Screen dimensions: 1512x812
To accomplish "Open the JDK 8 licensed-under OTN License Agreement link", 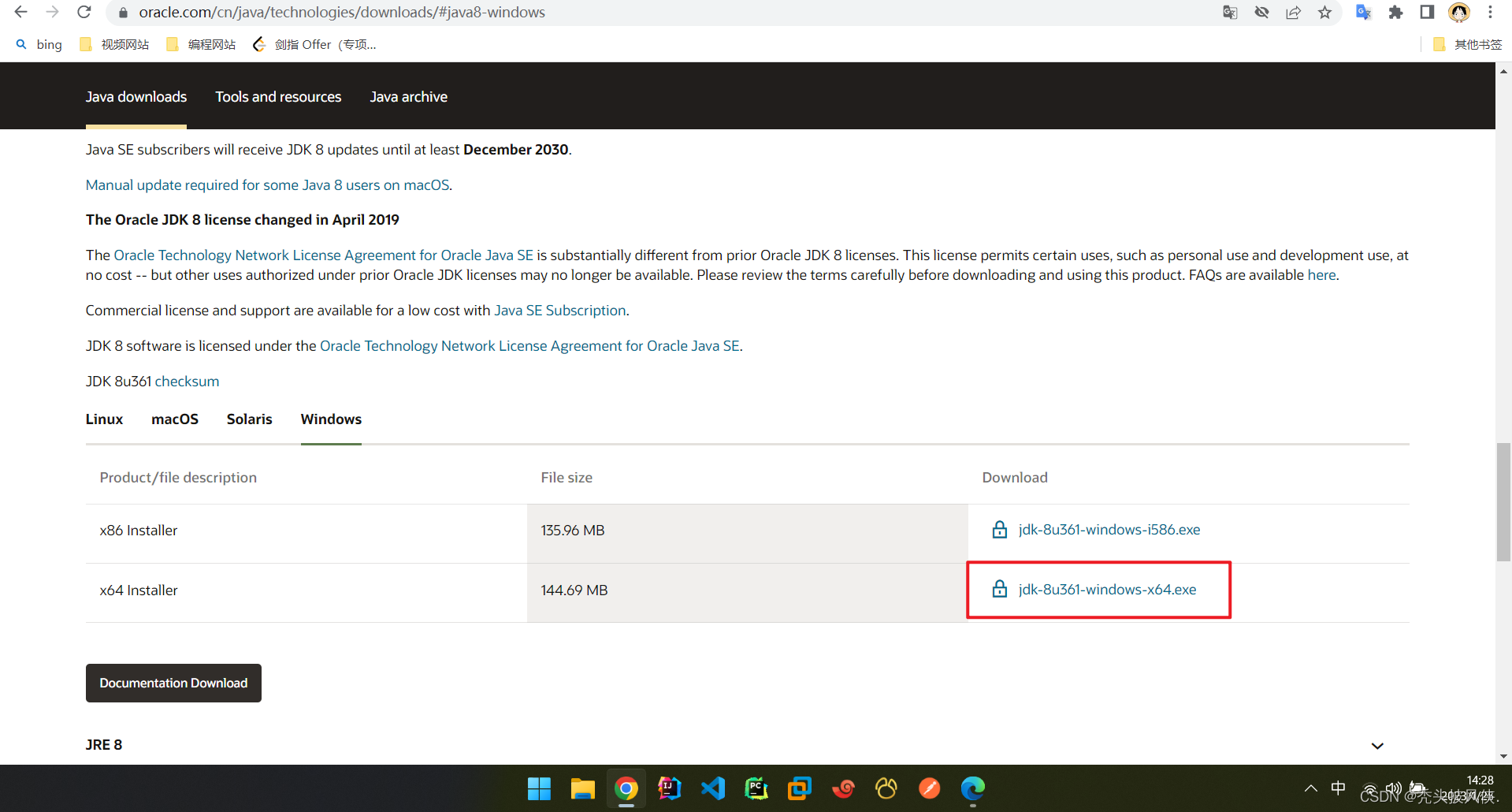I will point(529,345).
